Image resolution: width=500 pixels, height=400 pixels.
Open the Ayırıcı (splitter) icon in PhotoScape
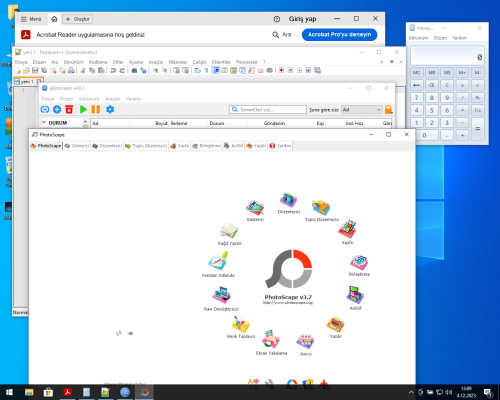click(305, 342)
